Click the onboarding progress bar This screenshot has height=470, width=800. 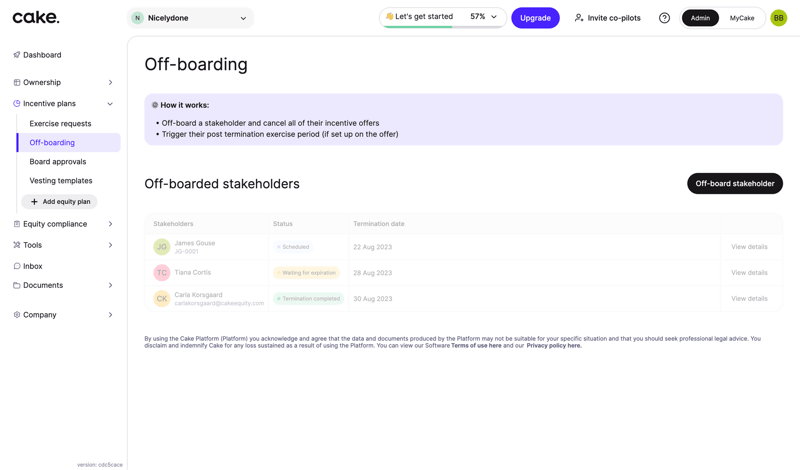pyautogui.click(x=440, y=27)
